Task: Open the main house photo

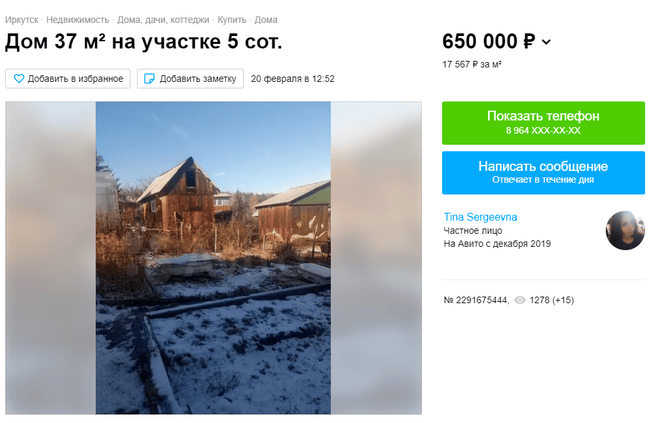Action: tap(213, 258)
